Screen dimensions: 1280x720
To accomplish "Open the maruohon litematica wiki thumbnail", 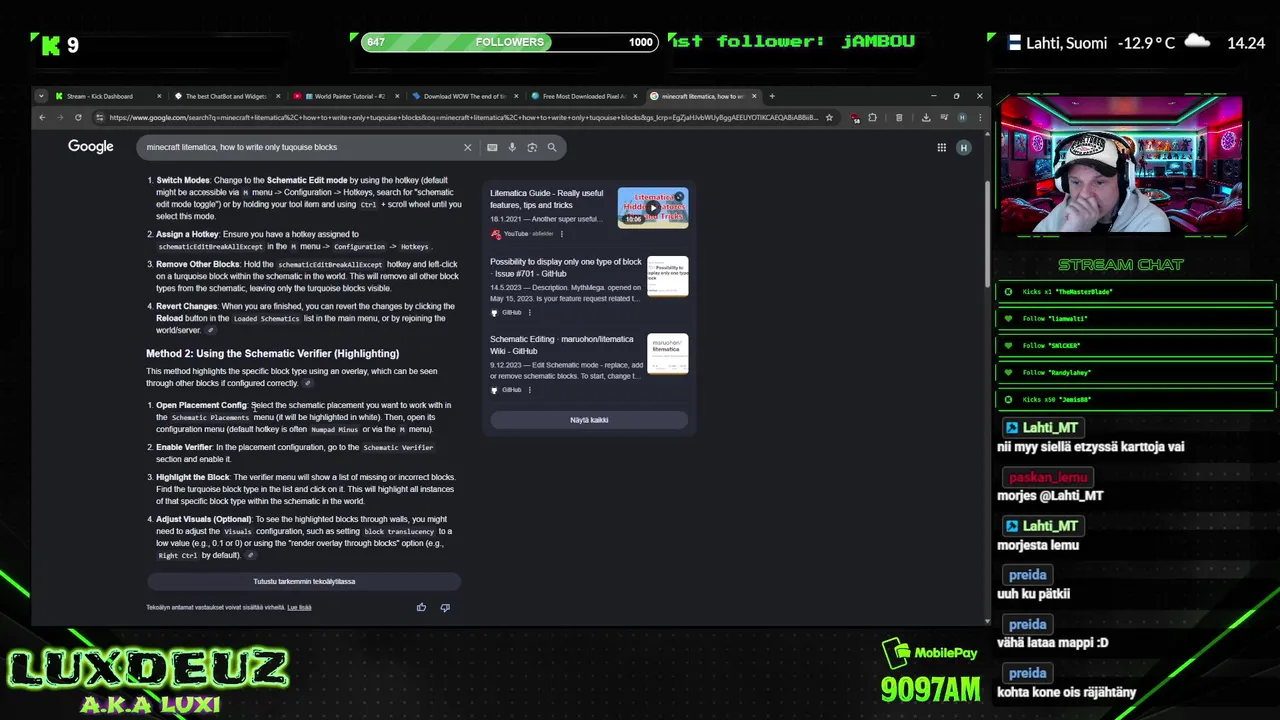I will coord(667,353).
